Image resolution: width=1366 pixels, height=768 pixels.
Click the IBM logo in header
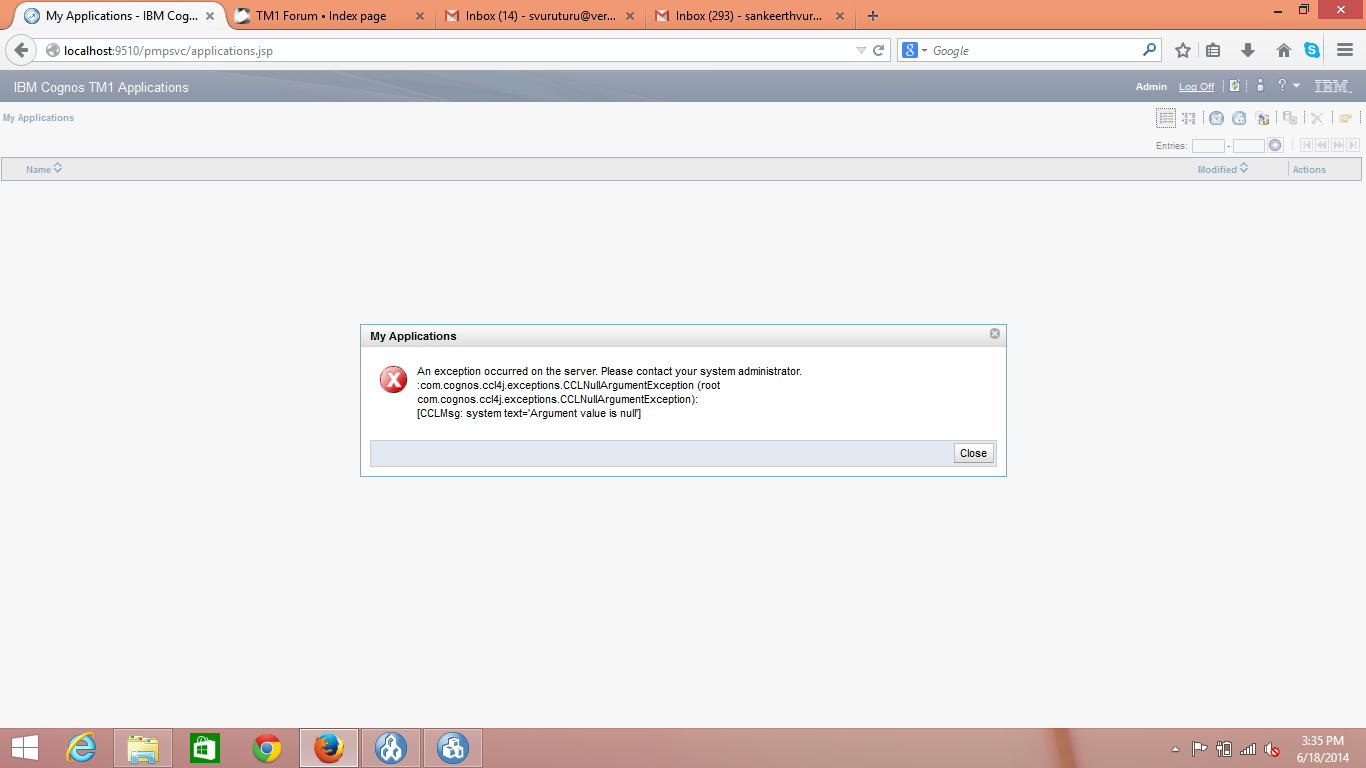(1332, 87)
